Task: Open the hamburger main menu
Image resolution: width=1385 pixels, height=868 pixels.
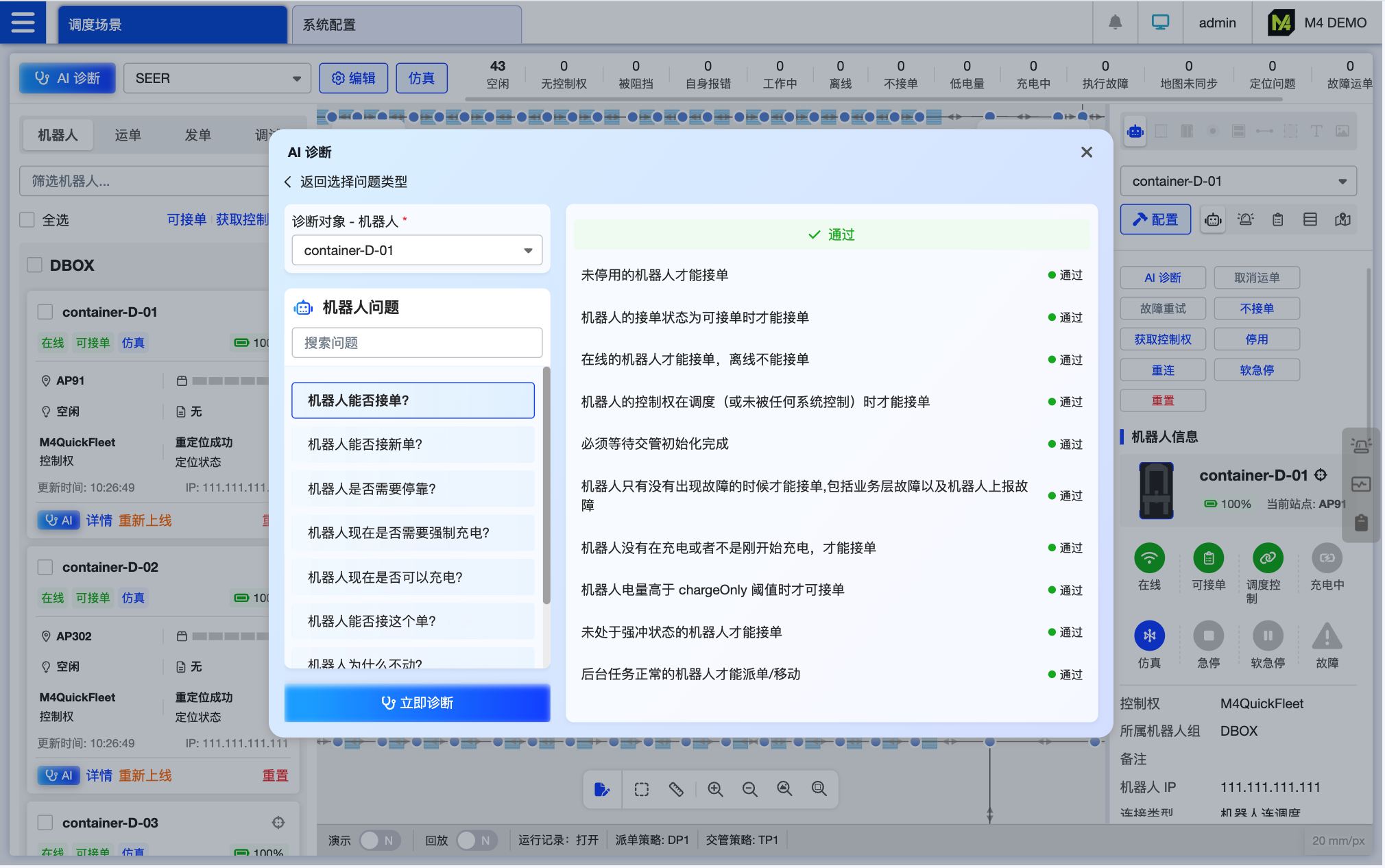Action: (23, 23)
